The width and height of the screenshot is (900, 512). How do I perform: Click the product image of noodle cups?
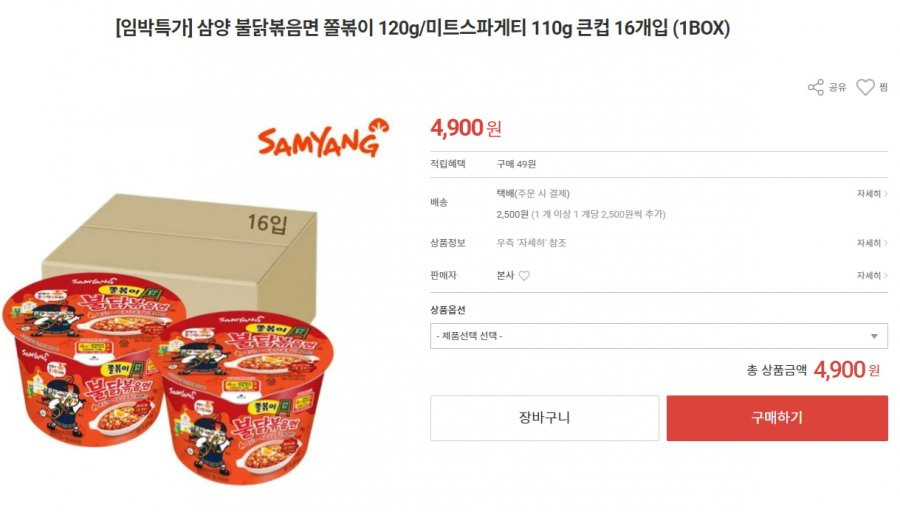coord(168,379)
